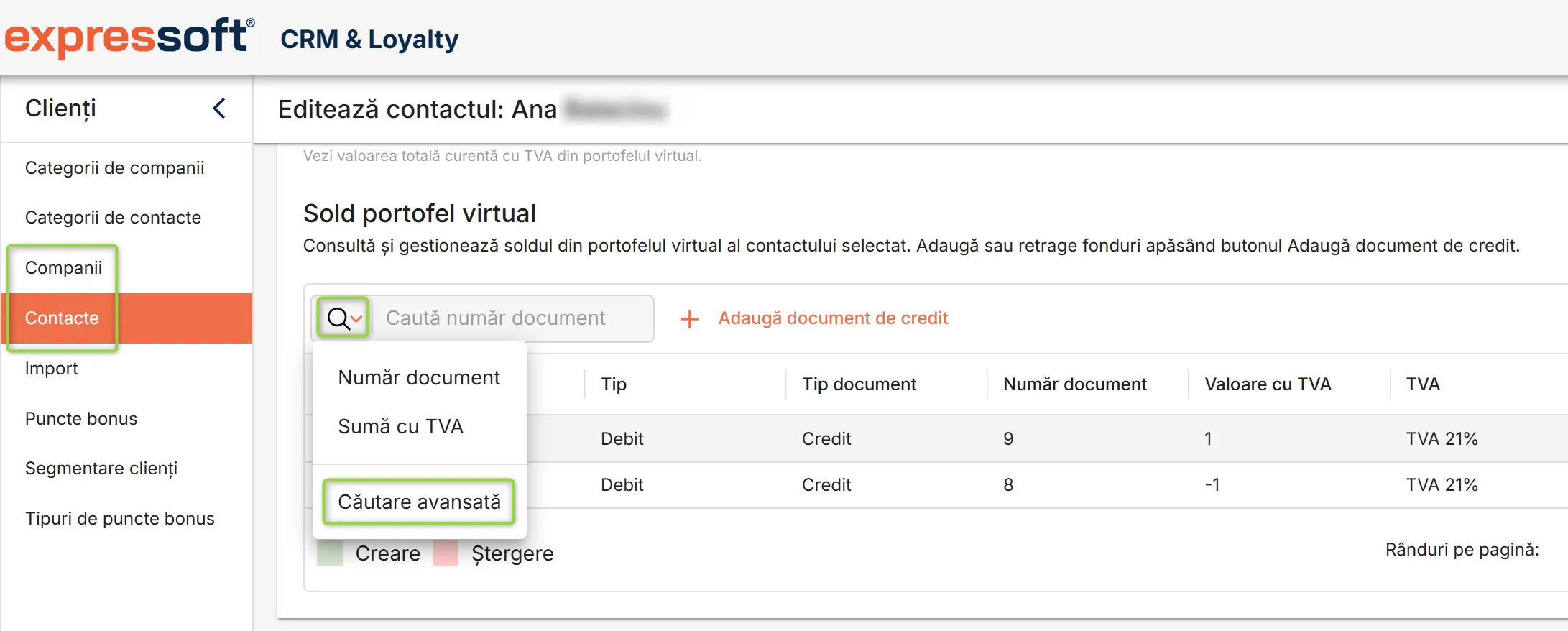Open the search type dropdown magnifier icon
This screenshot has width=1568, height=631.
pyautogui.click(x=343, y=318)
